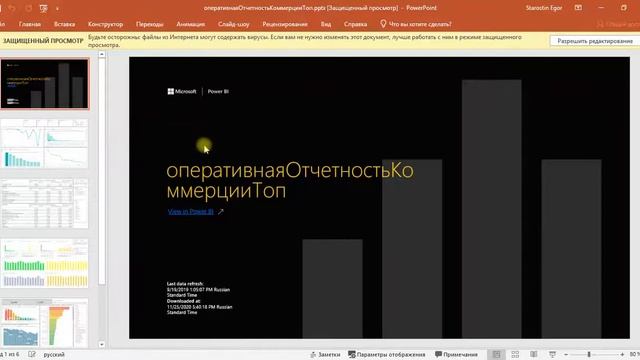Screen dimensions: 640x360
Task: Click the lightbulb icon beside the search box
Action: click(383, 24)
